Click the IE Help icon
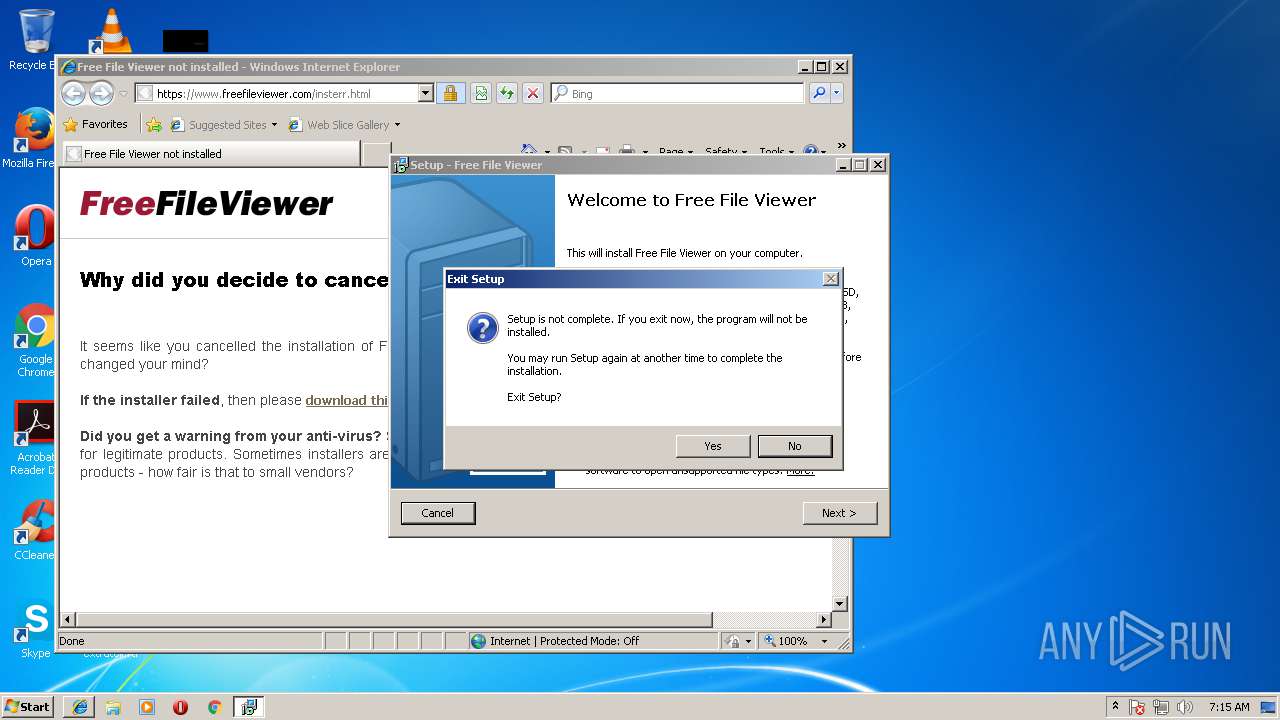The image size is (1280, 720). 811,151
